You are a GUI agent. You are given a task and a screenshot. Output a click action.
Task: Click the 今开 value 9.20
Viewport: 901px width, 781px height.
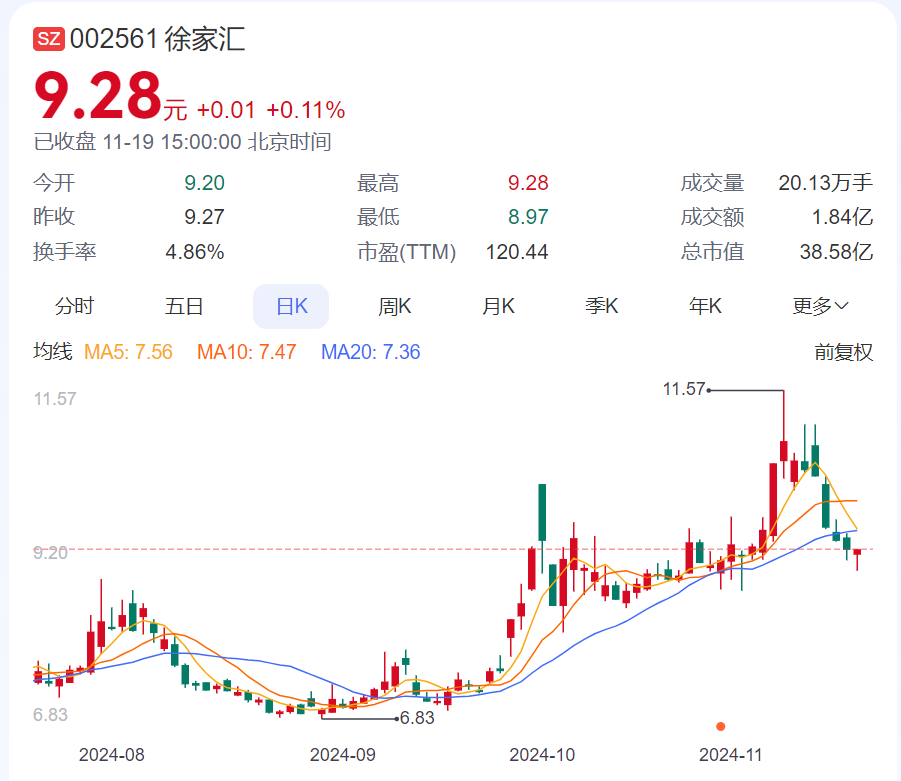pos(204,183)
